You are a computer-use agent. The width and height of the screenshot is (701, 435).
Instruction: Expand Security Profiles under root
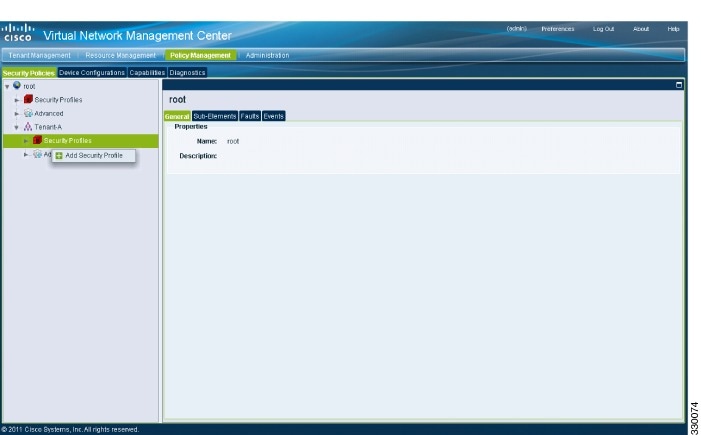click(x=17, y=100)
